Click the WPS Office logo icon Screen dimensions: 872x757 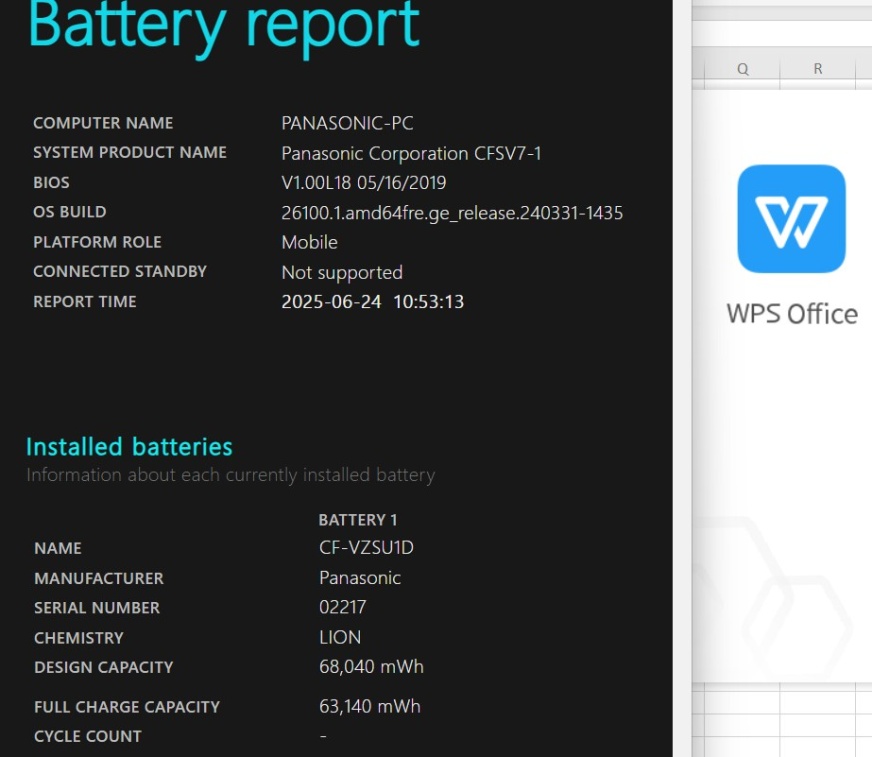(791, 219)
